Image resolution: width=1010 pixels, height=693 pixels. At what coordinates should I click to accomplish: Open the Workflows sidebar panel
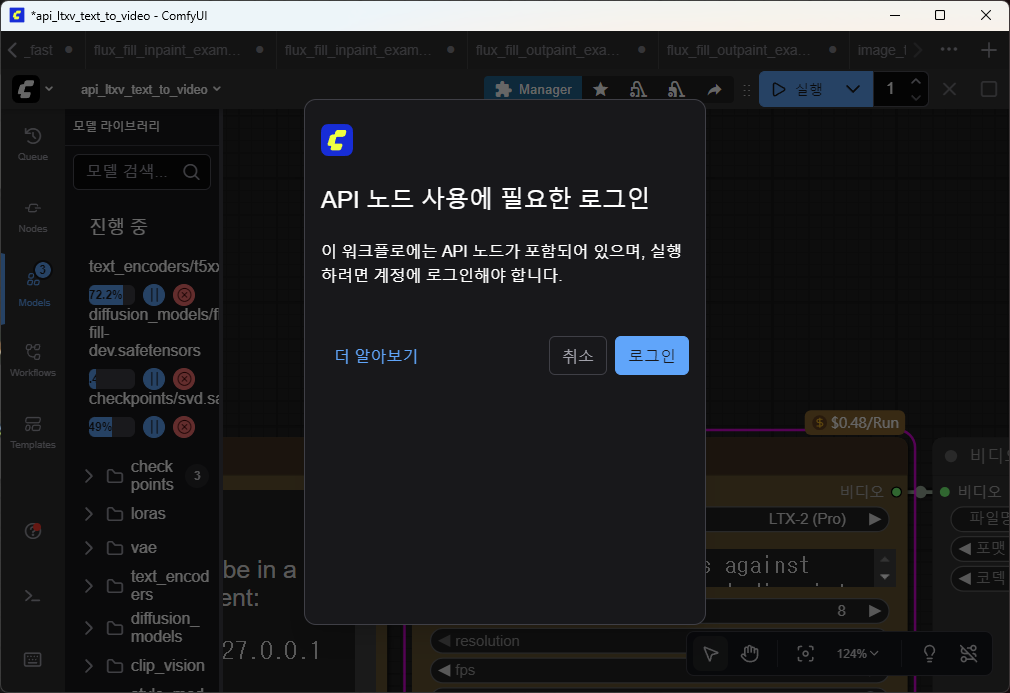tap(33, 360)
